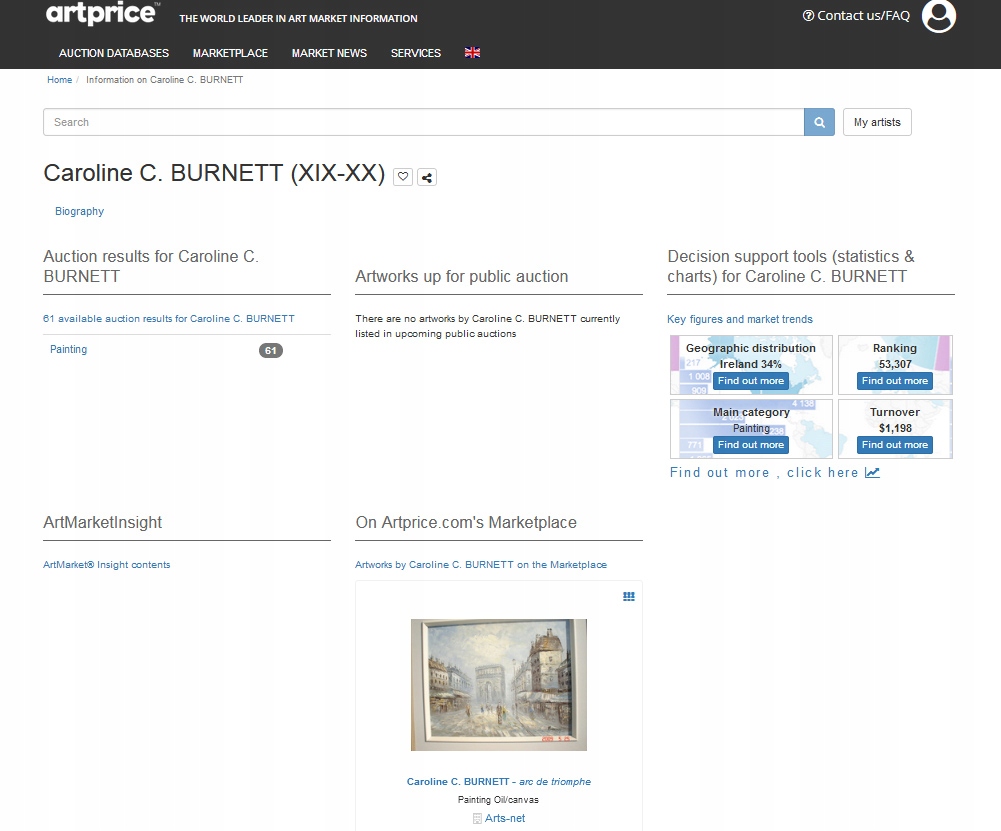The width and height of the screenshot is (1001, 831).
Task: Find out more about Ranking
Action: pos(894,381)
